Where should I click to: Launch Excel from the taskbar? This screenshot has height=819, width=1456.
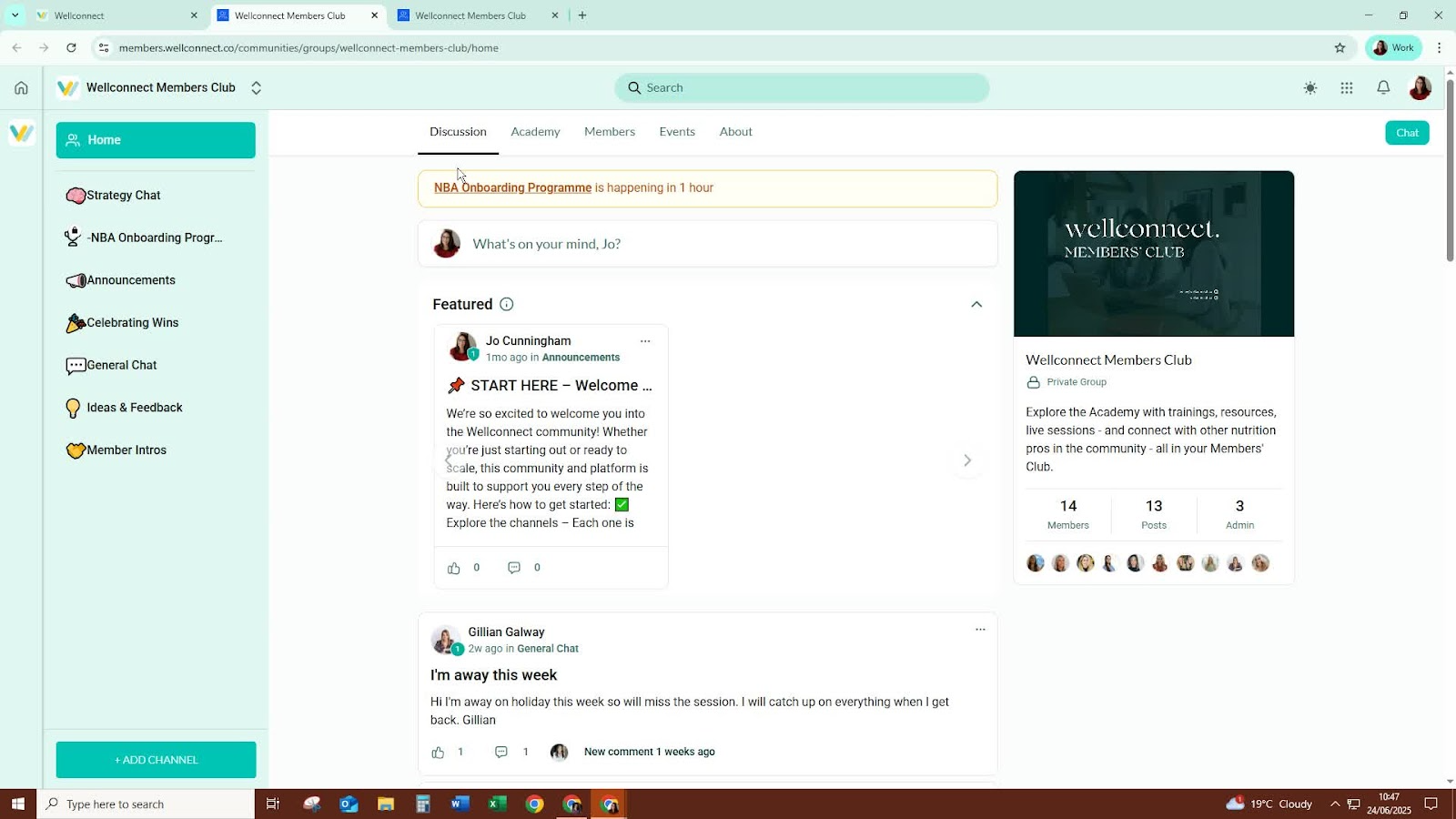coord(497,804)
